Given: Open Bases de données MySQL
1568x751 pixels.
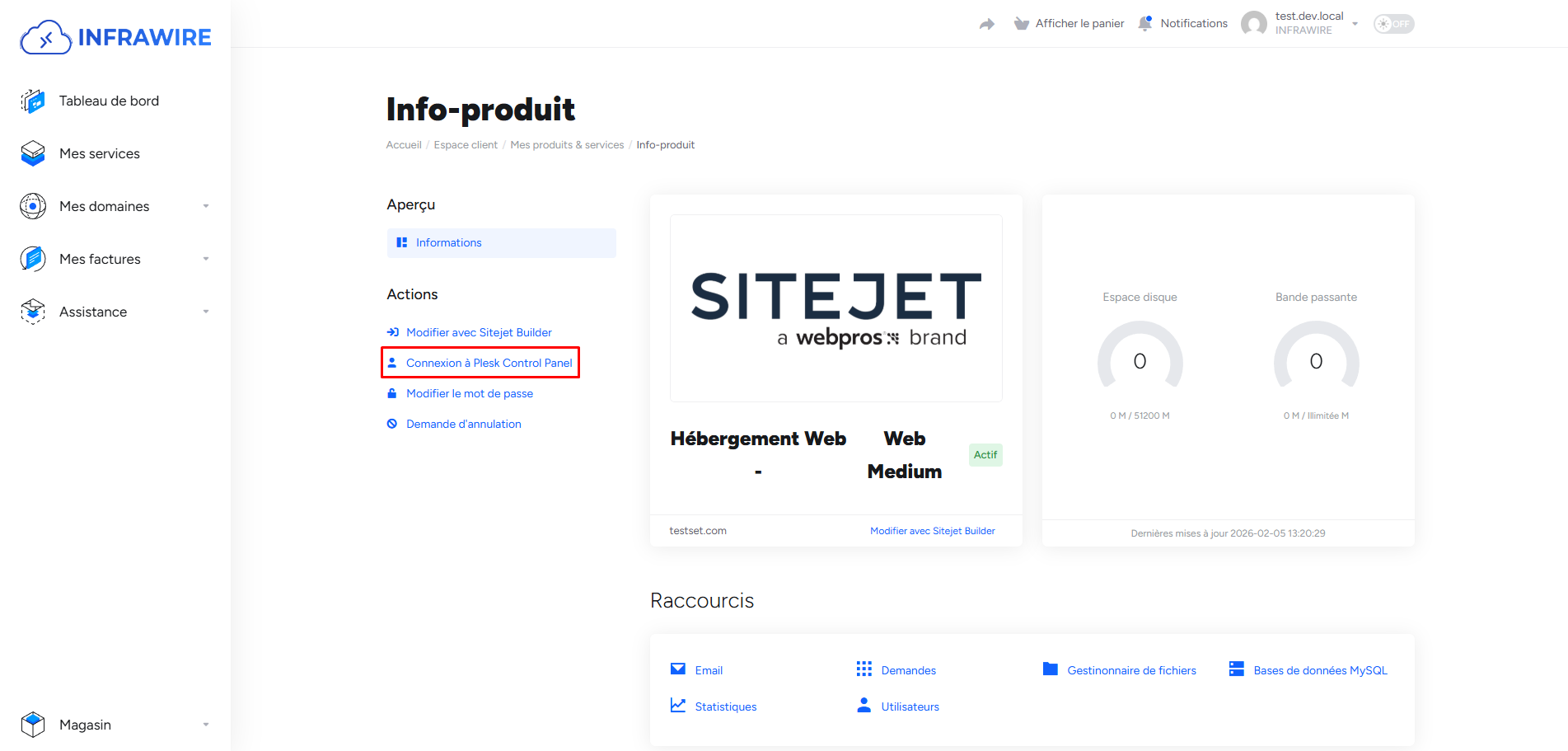Looking at the screenshot, I should (x=1320, y=670).
